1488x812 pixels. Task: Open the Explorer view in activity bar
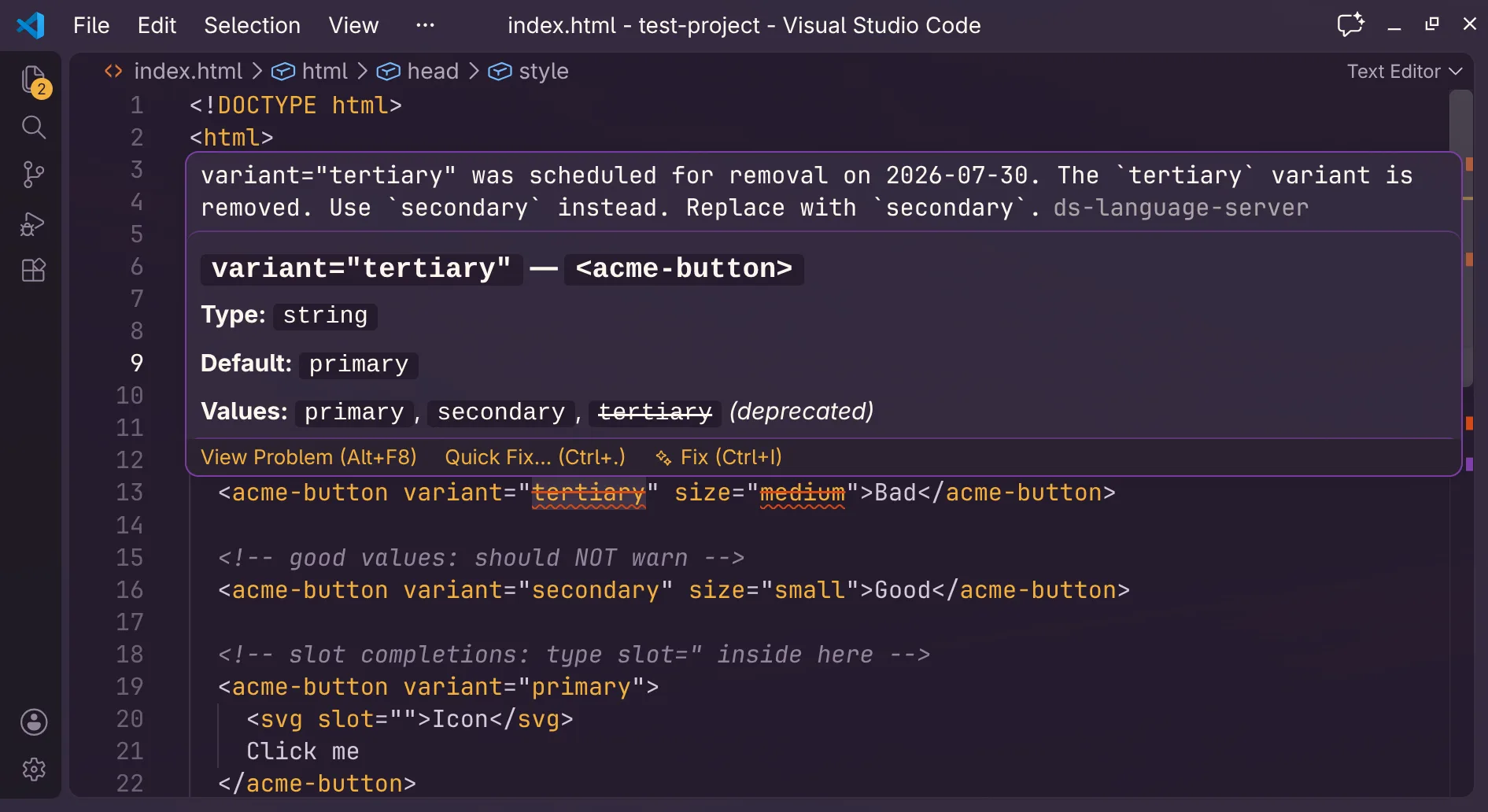34,80
